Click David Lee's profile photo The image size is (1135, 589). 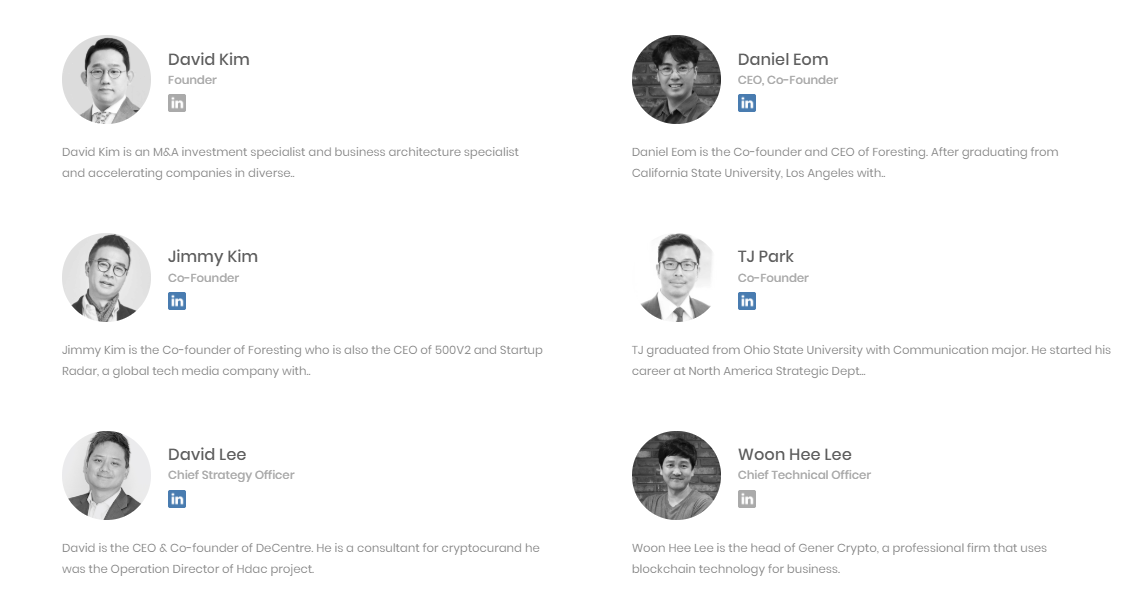click(x=106, y=475)
